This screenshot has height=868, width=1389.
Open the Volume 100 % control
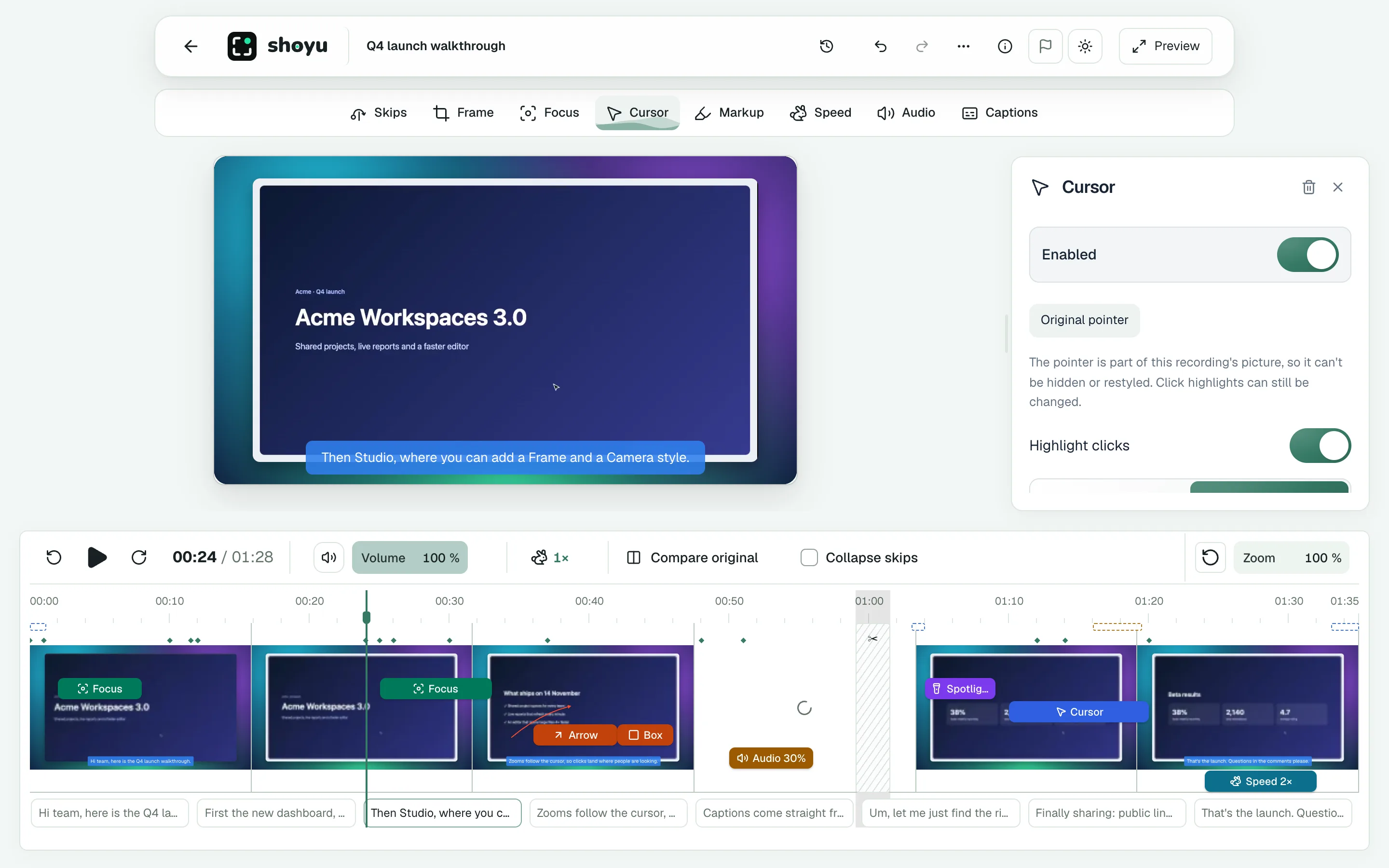pos(410,557)
